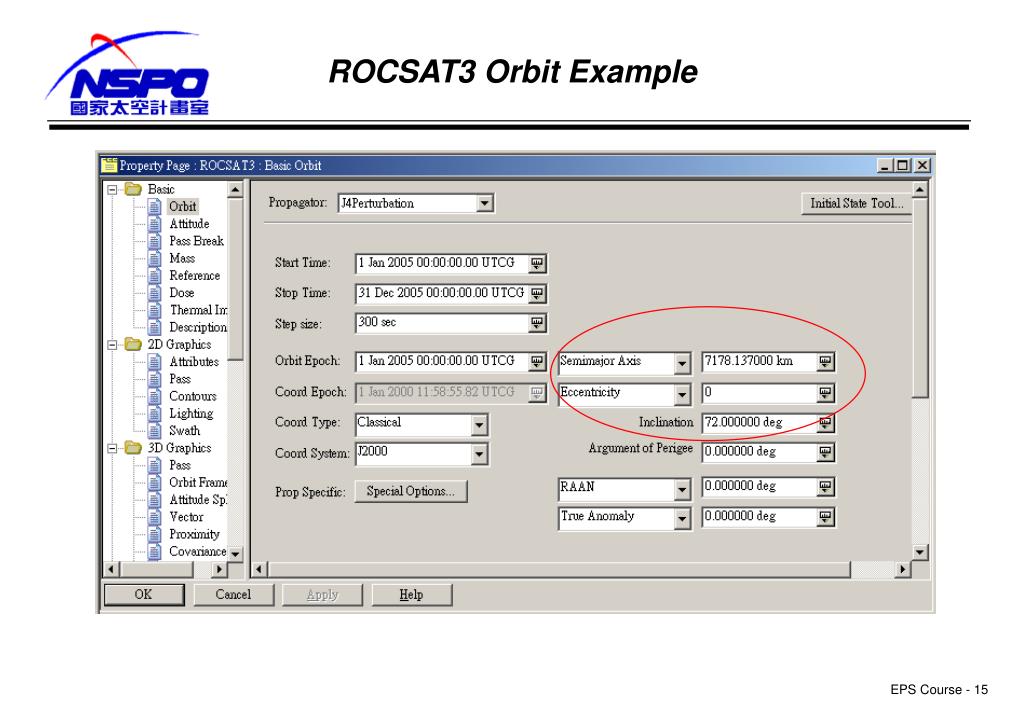This screenshot has height=708, width=1023.
Task: Open Orbit Frame page under 3D Graphics
Action: click(x=198, y=482)
